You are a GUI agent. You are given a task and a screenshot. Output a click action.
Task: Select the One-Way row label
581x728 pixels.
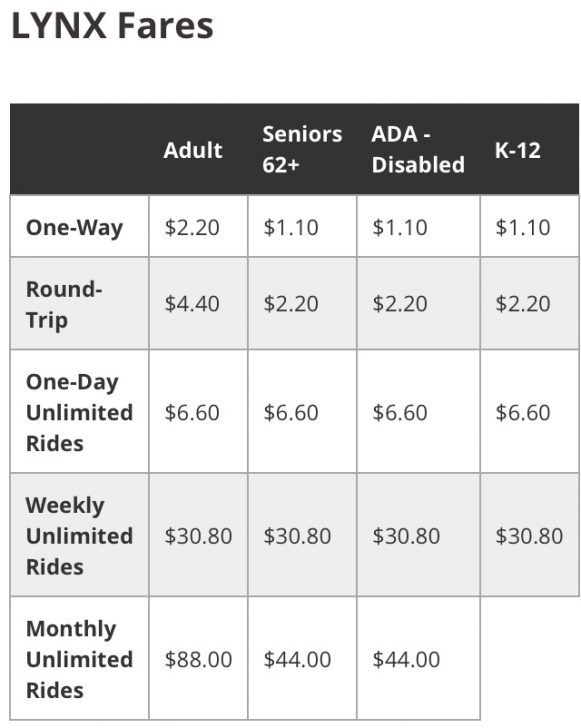[x=74, y=228]
